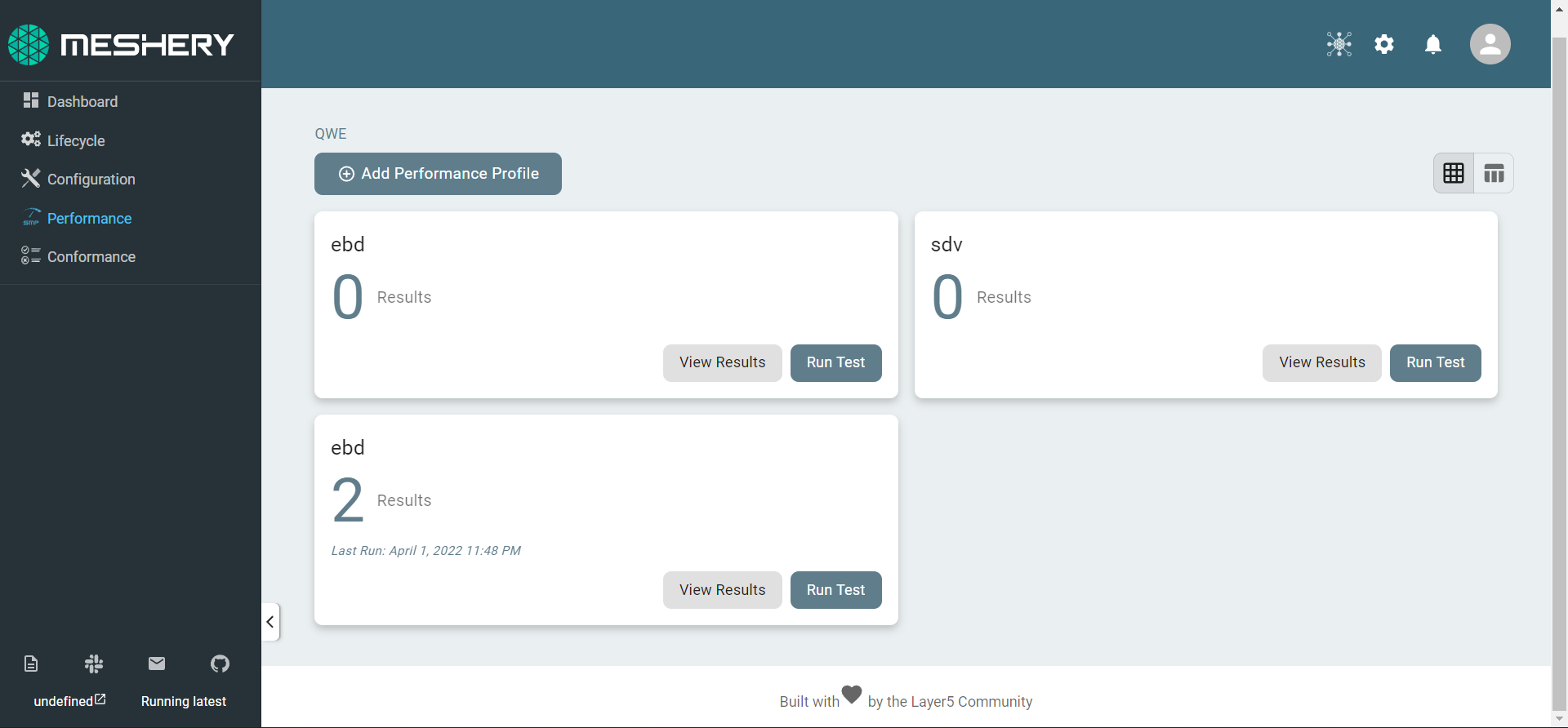The image size is (1568, 728).
Task: Click the Lifecycle gears icon
Action: point(31,139)
